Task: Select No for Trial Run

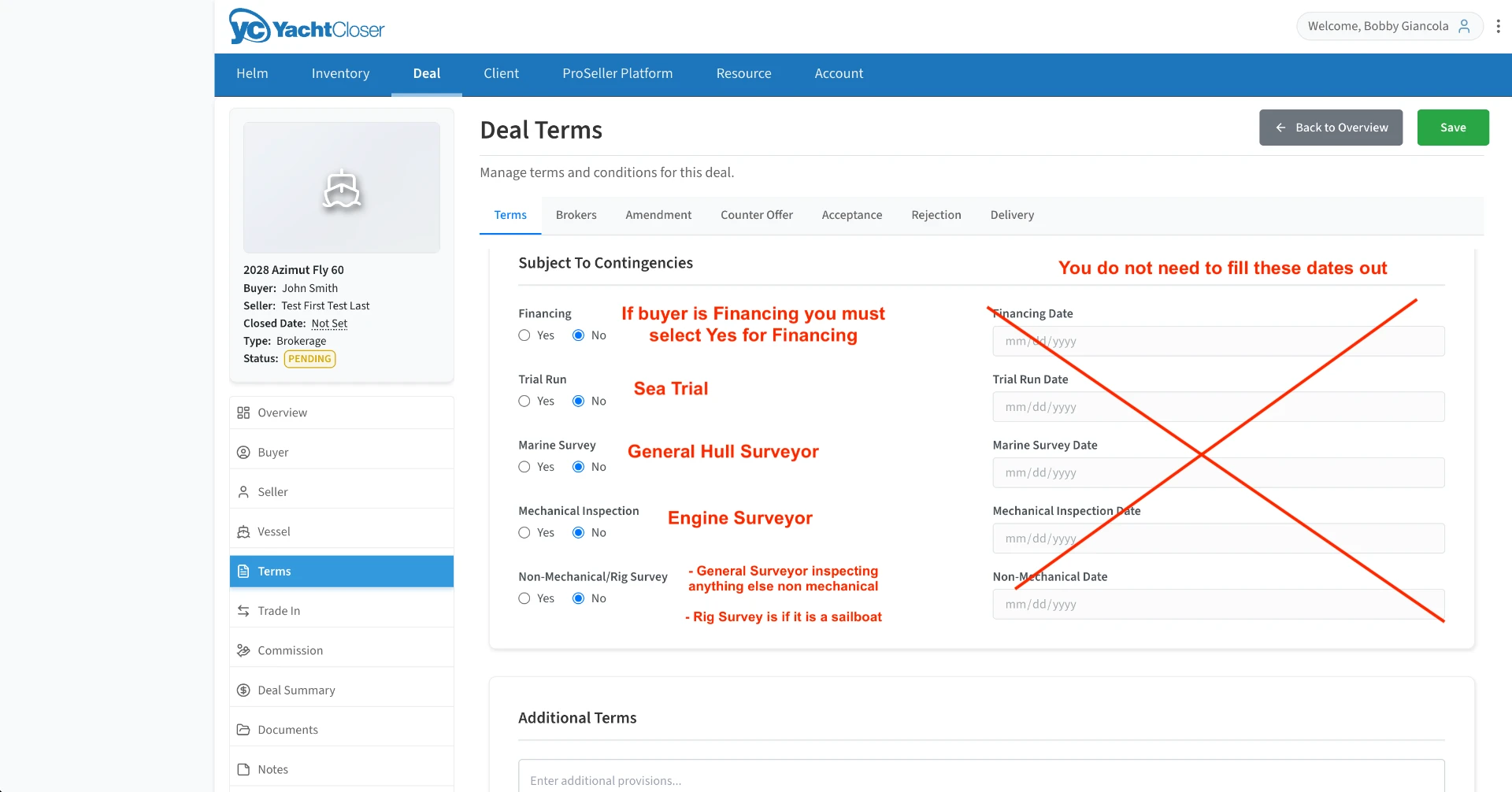Action: (x=579, y=402)
